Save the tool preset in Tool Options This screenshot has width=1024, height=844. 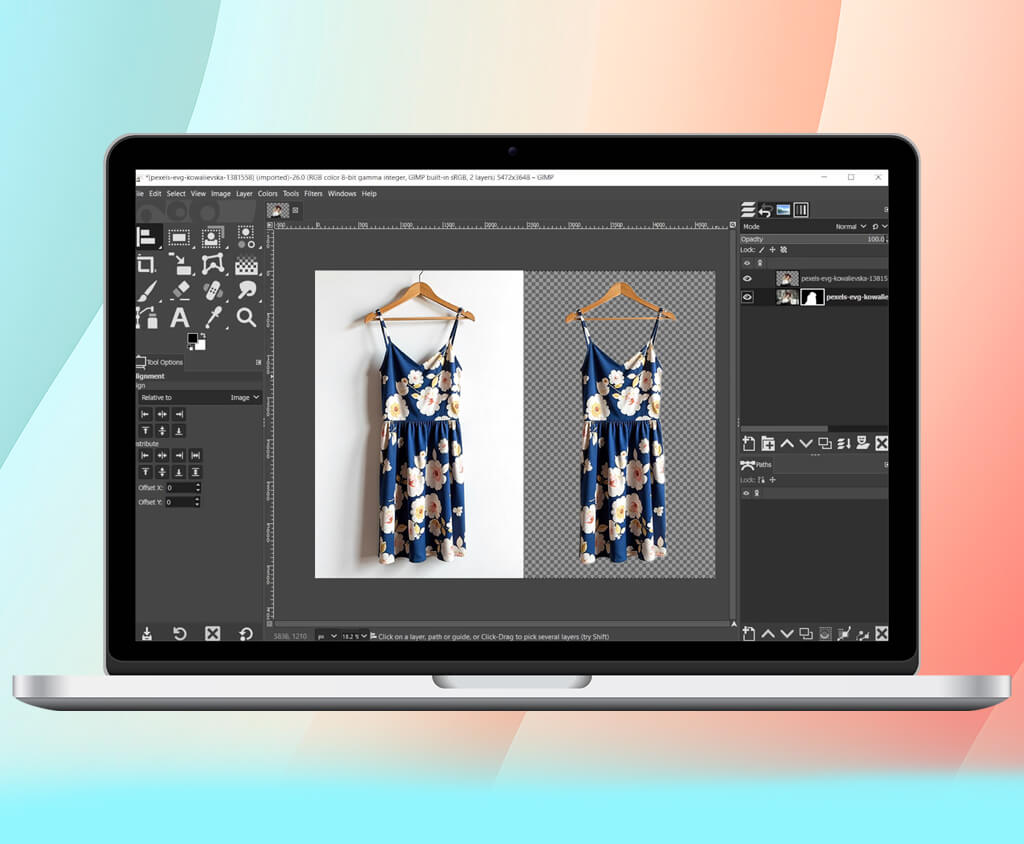147,634
